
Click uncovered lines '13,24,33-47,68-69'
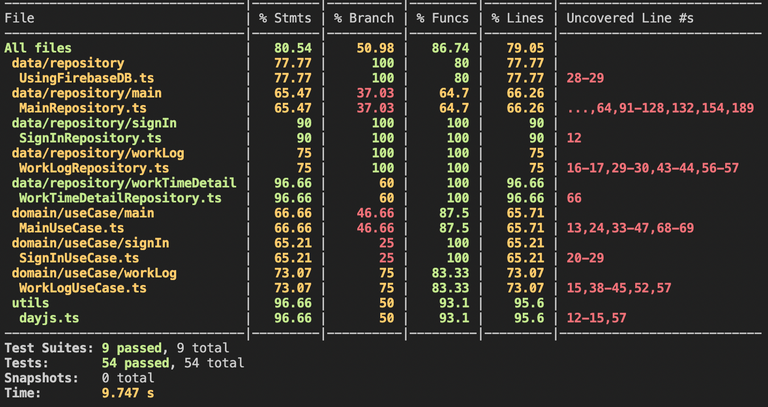630,228
